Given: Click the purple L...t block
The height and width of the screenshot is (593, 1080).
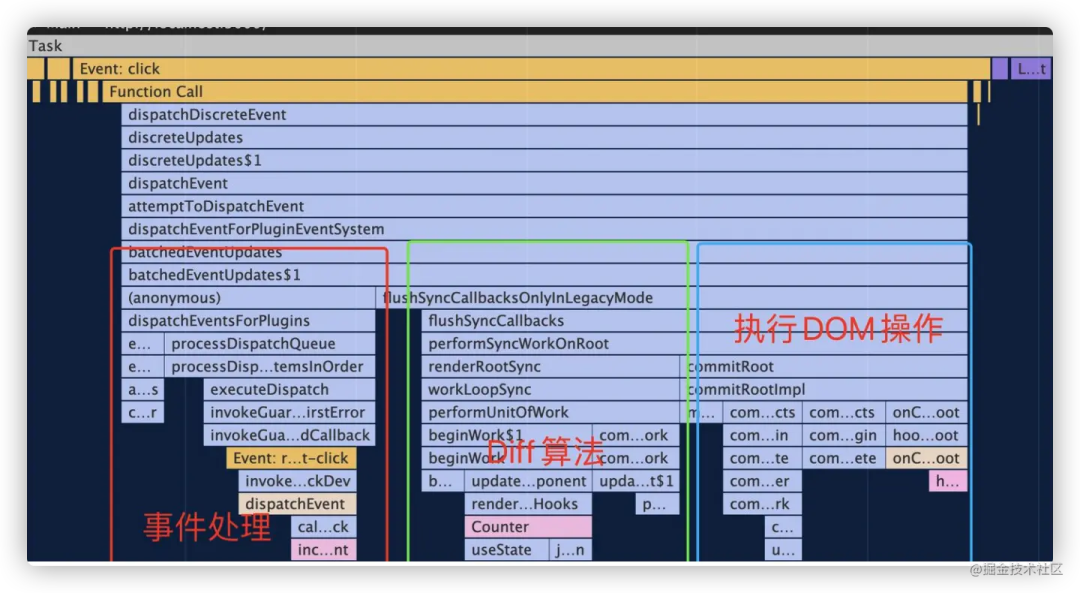Looking at the screenshot, I should pyautogui.click(x=1031, y=68).
